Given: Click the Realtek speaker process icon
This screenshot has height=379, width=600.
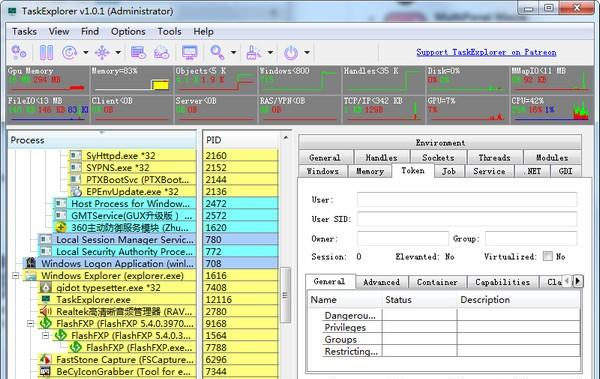Looking at the screenshot, I should coord(46,311).
